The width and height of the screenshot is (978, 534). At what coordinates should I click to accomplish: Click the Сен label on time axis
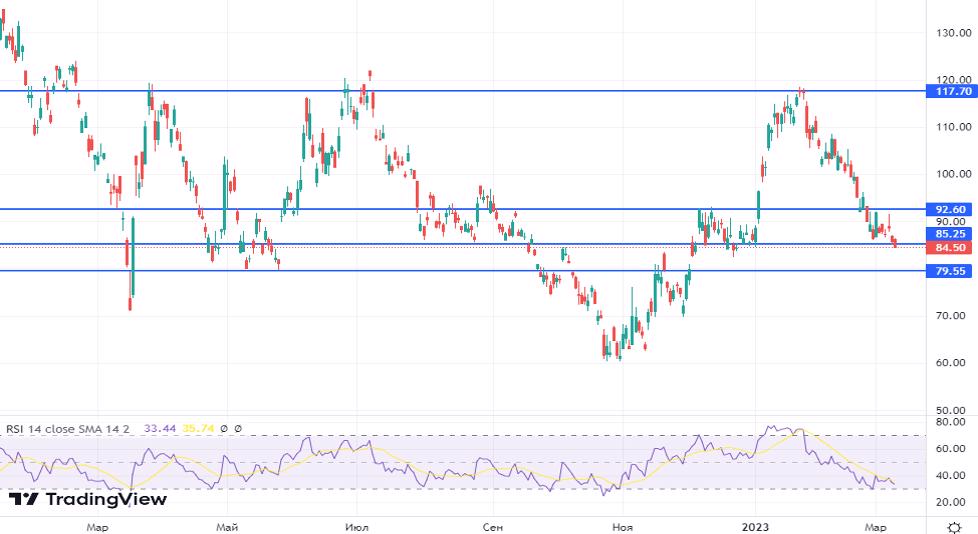click(490, 526)
